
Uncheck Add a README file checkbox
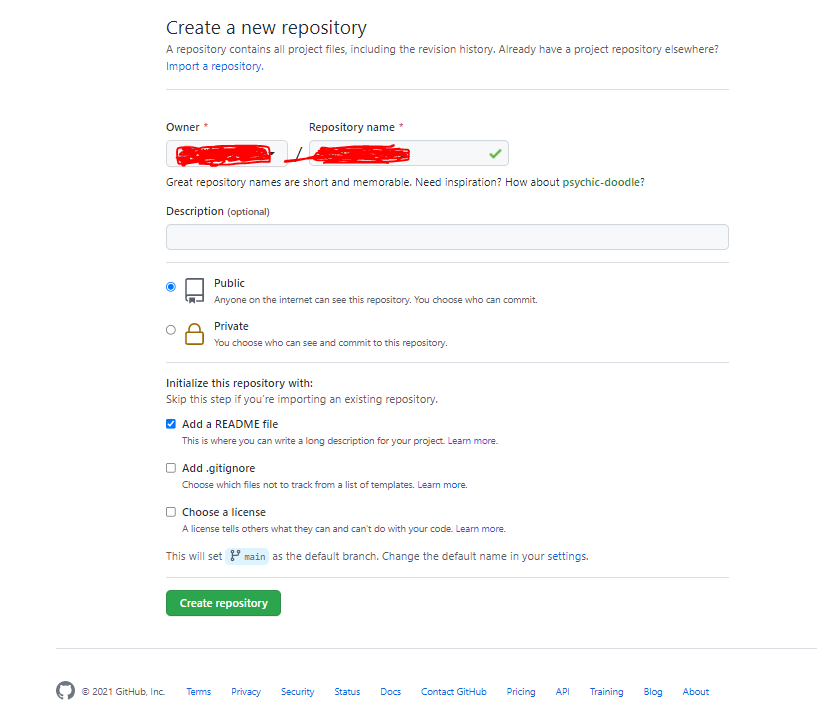point(171,424)
